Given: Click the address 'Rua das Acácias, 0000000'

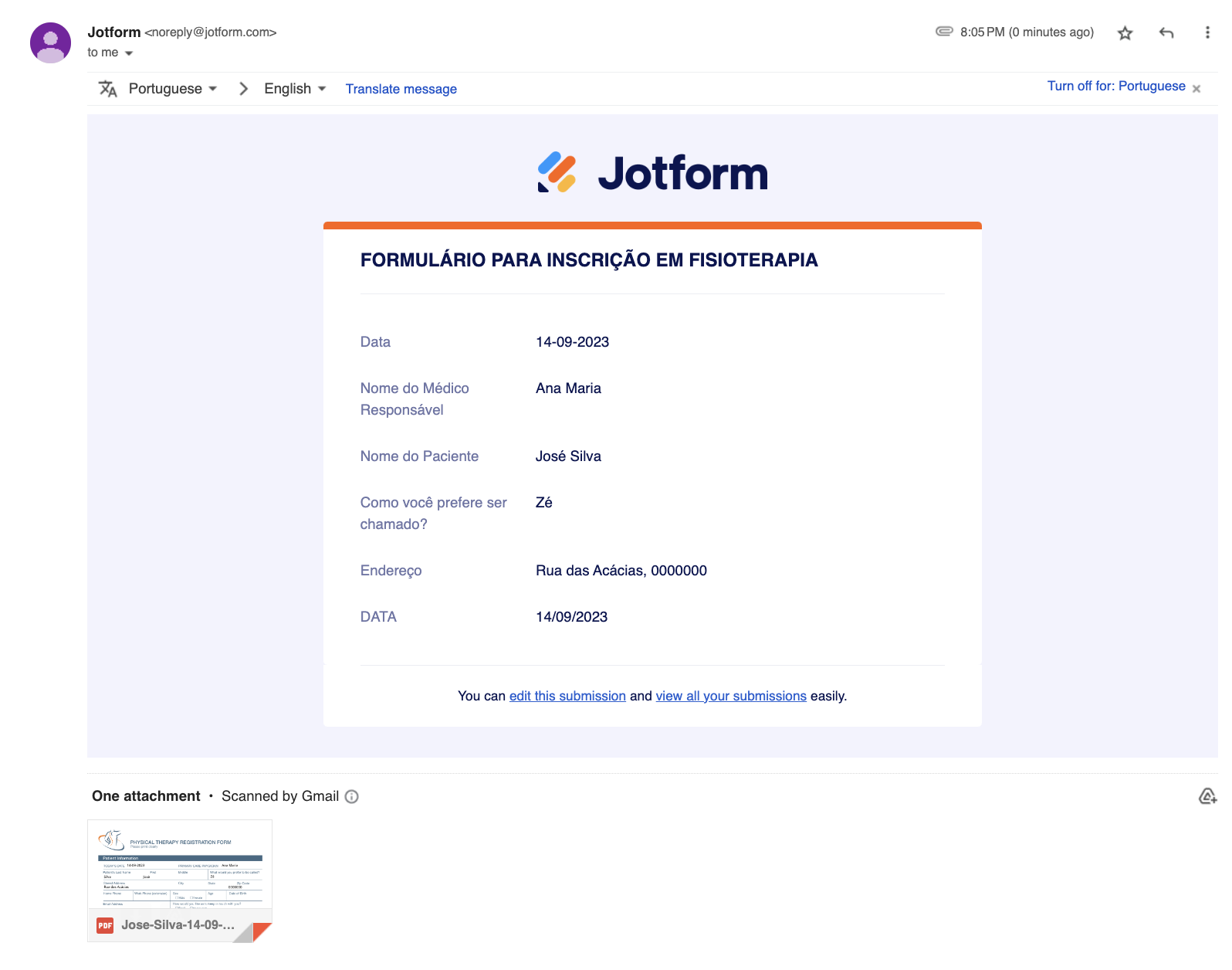Looking at the screenshot, I should pyautogui.click(x=621, y=571).
